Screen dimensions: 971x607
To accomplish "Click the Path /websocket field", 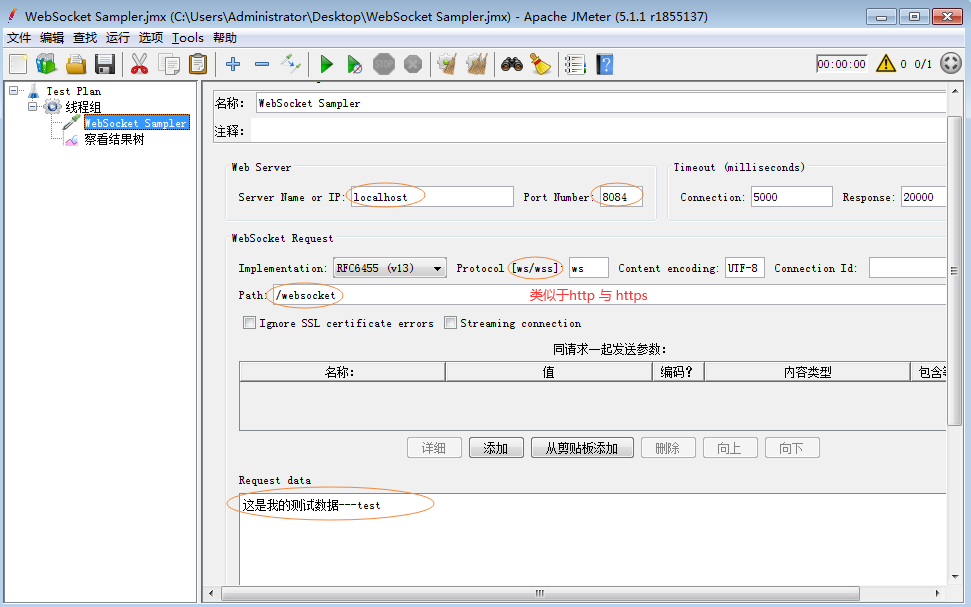I will [x=609, y=295].
